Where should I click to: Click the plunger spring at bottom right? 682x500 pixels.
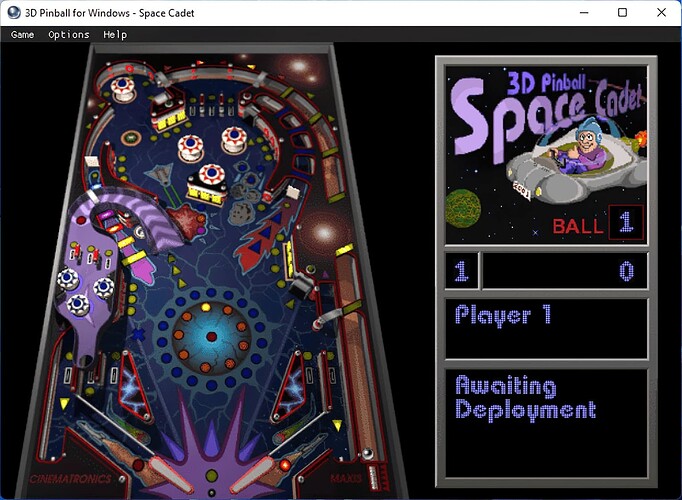(374, 477)
